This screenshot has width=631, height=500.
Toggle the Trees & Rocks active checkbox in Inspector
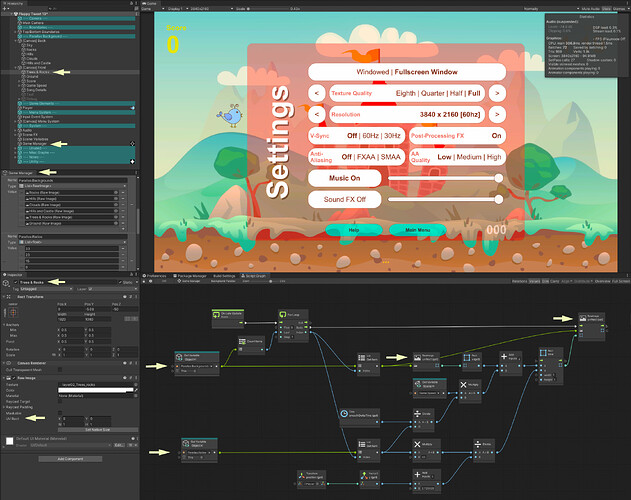pyautogui.click(x=16, y=282)
